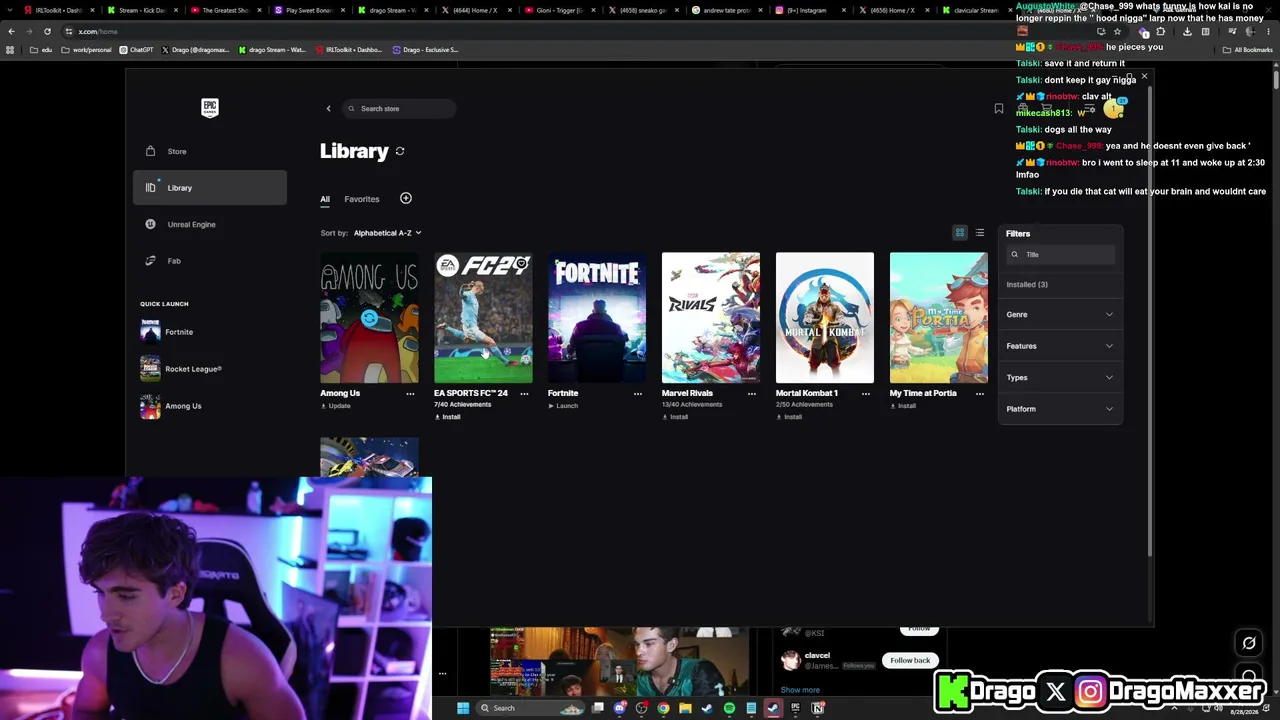1280x720 pixels.
Task: Open the three-dot menu for Mortal Kombat 1
Action: 866,394
